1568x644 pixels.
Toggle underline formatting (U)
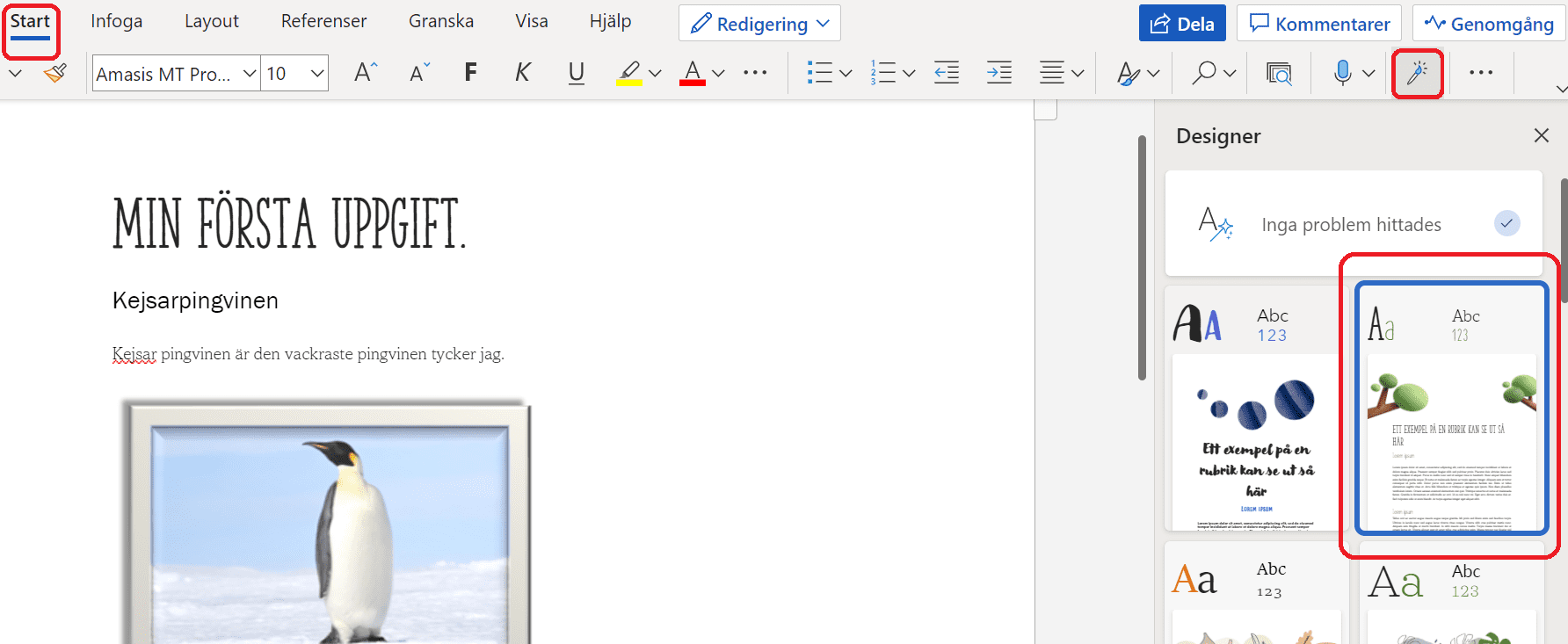[577, 73]
